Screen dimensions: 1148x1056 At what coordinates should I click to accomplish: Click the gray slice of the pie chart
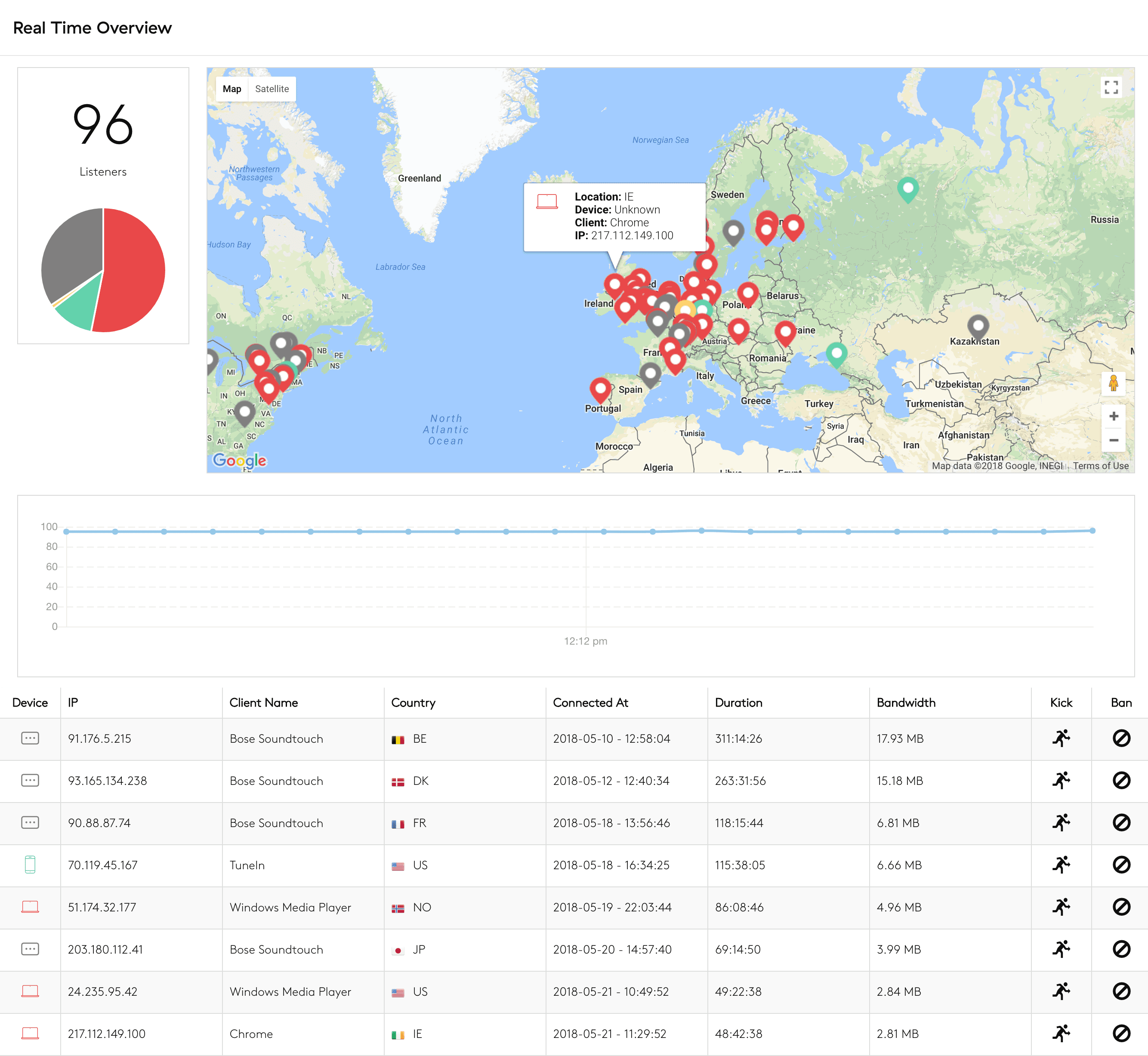(x=71, y=251)
